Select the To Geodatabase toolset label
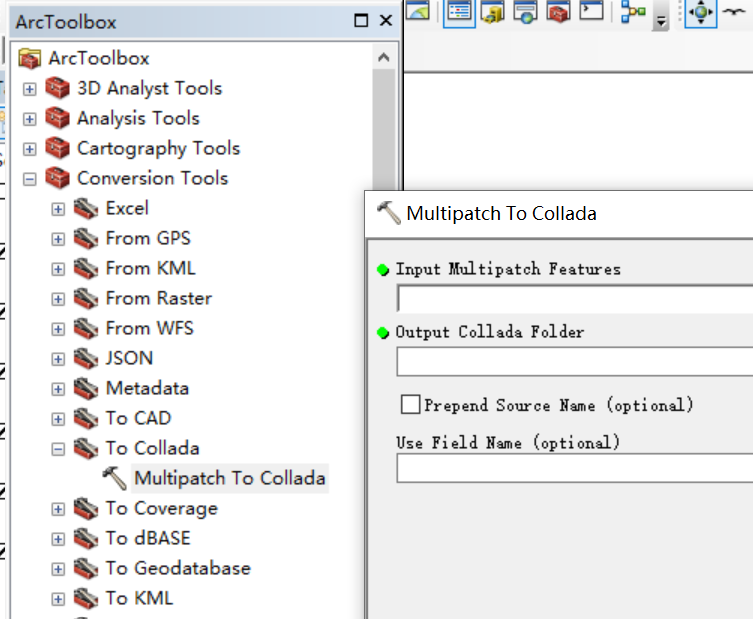 coord(178,569)
